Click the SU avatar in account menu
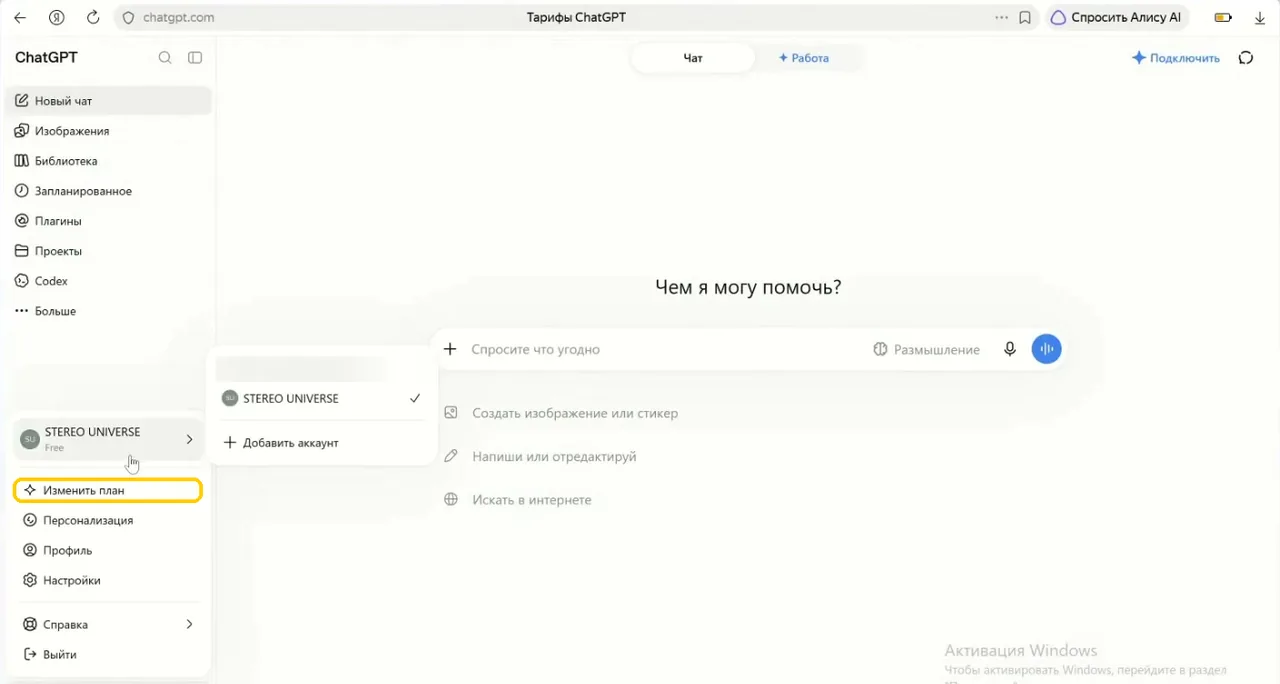The width and height of the screenshot is (1280, 684). coord(30,439)
